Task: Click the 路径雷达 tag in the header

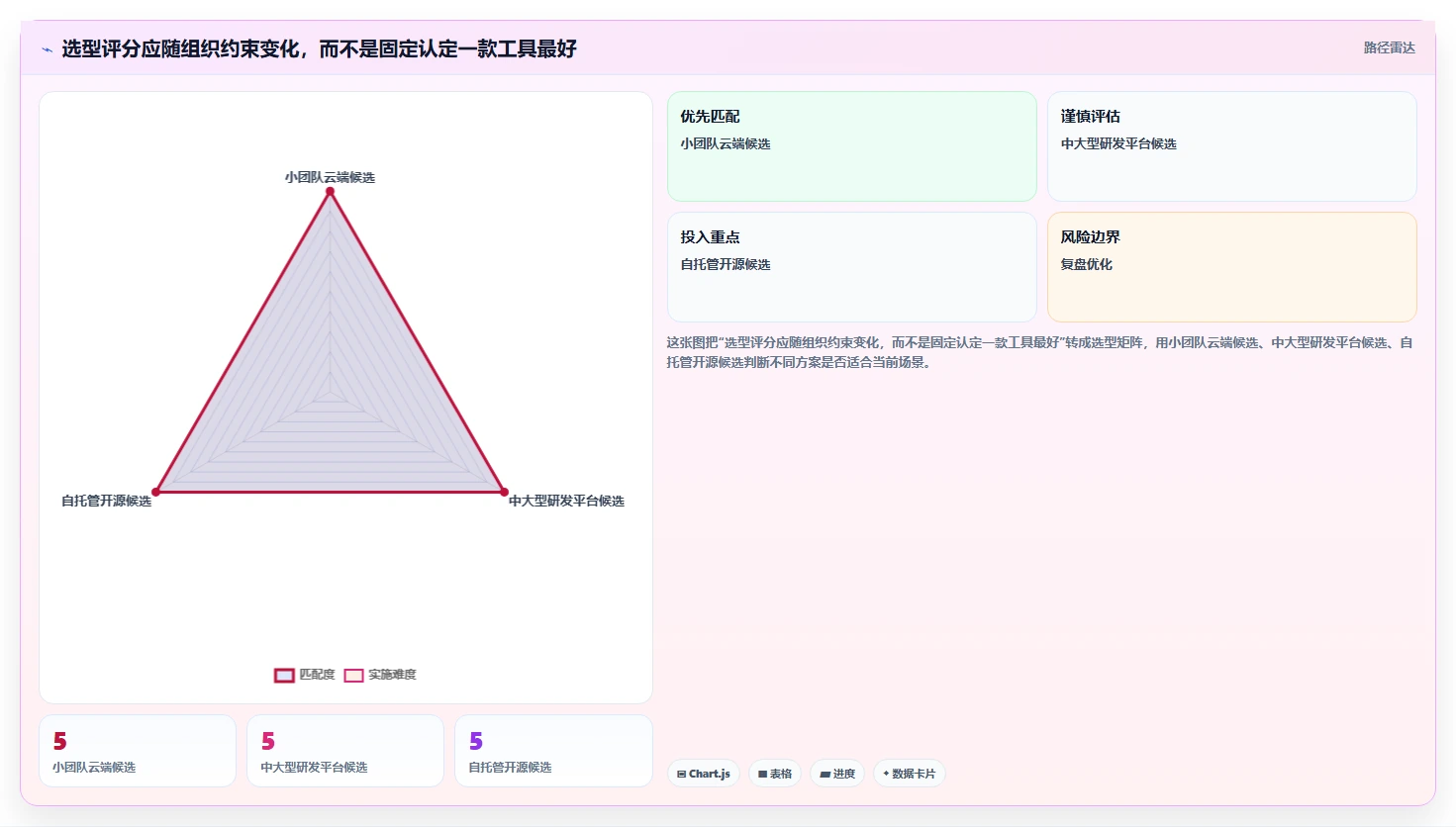Action: (1390, 47)
